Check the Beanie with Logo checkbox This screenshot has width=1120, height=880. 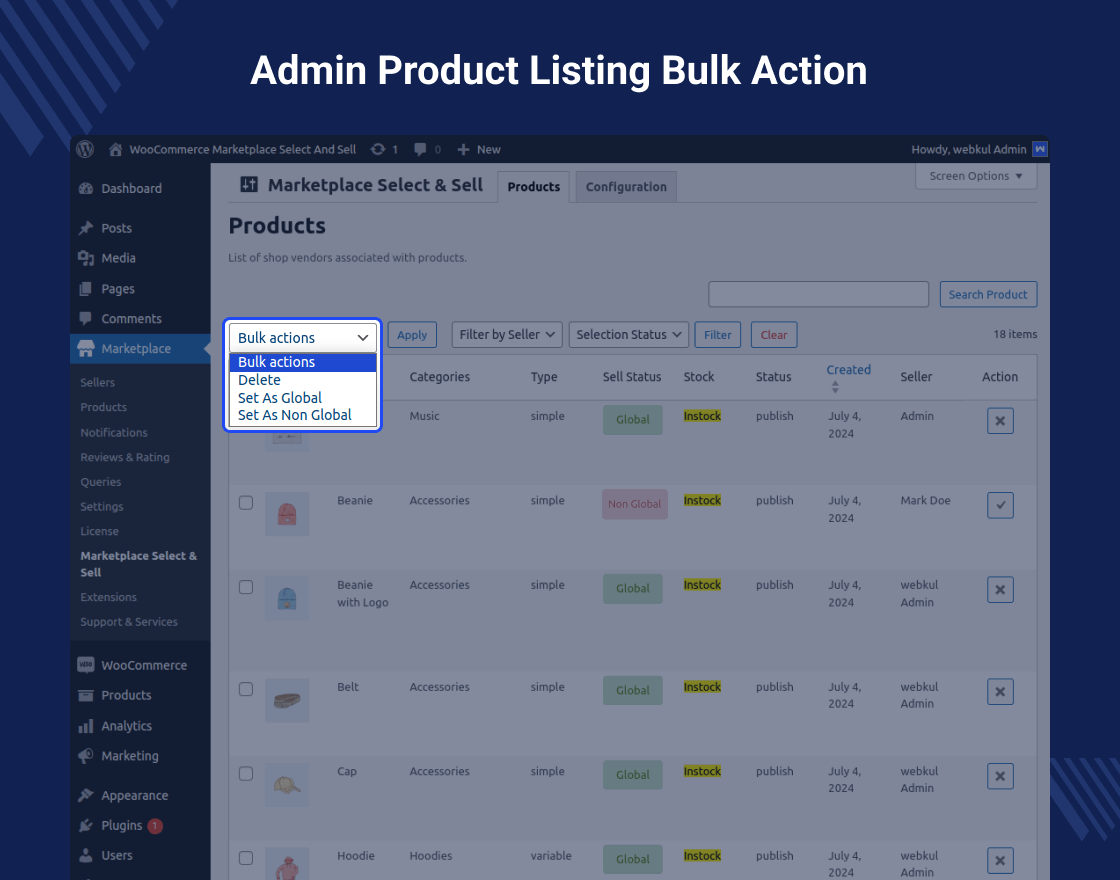(x=246, y=586)
